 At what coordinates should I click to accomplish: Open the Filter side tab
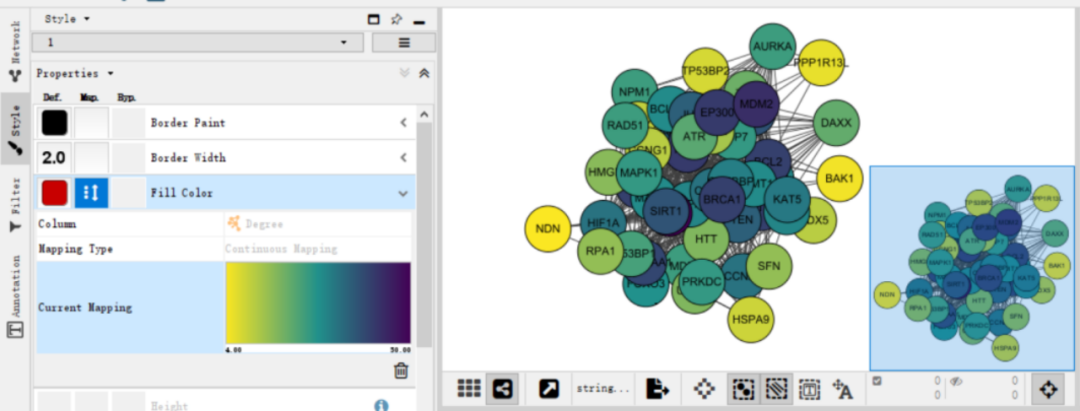15,205
